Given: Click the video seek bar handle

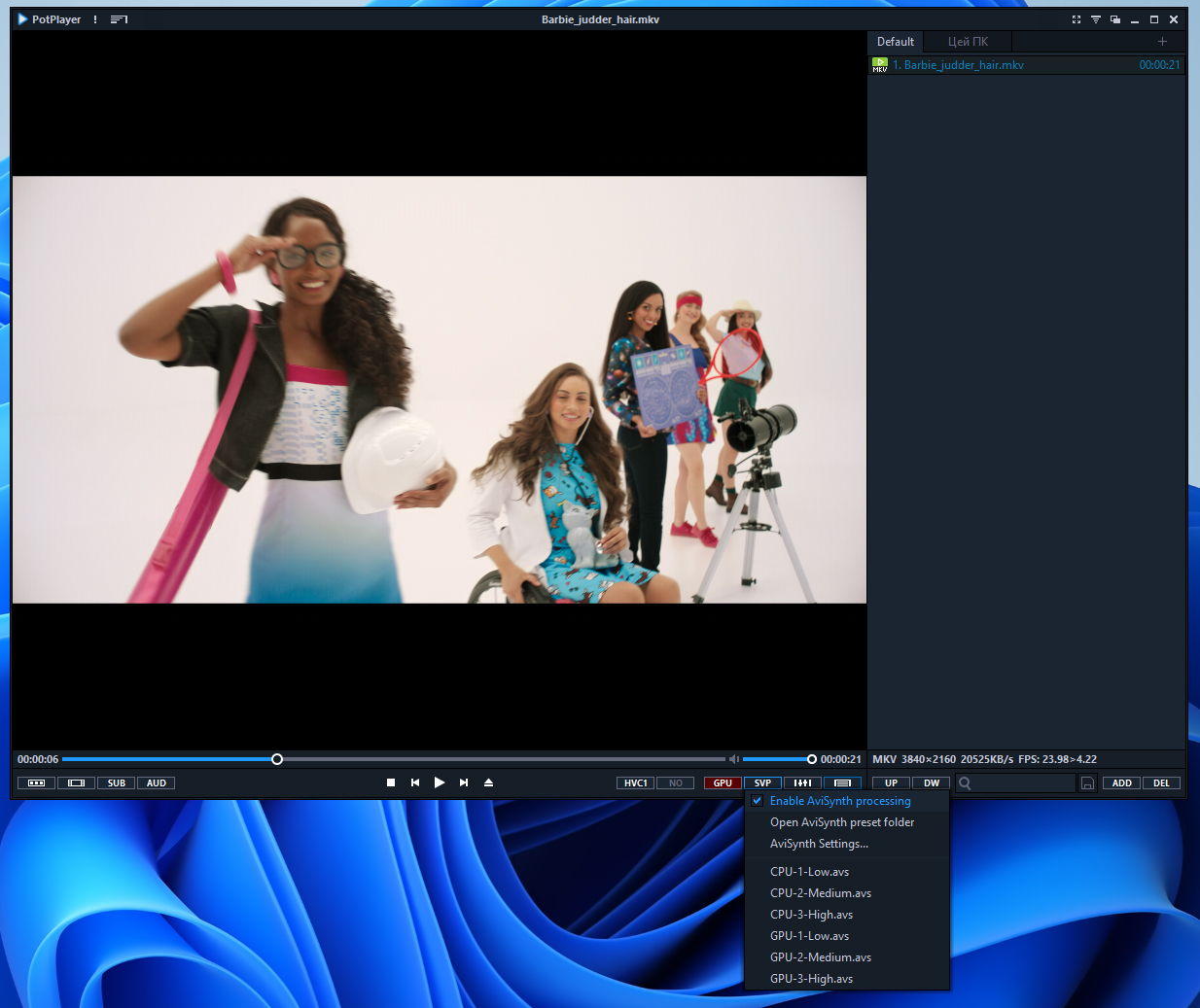Looking at the screenshot, I should click(277, 759).
